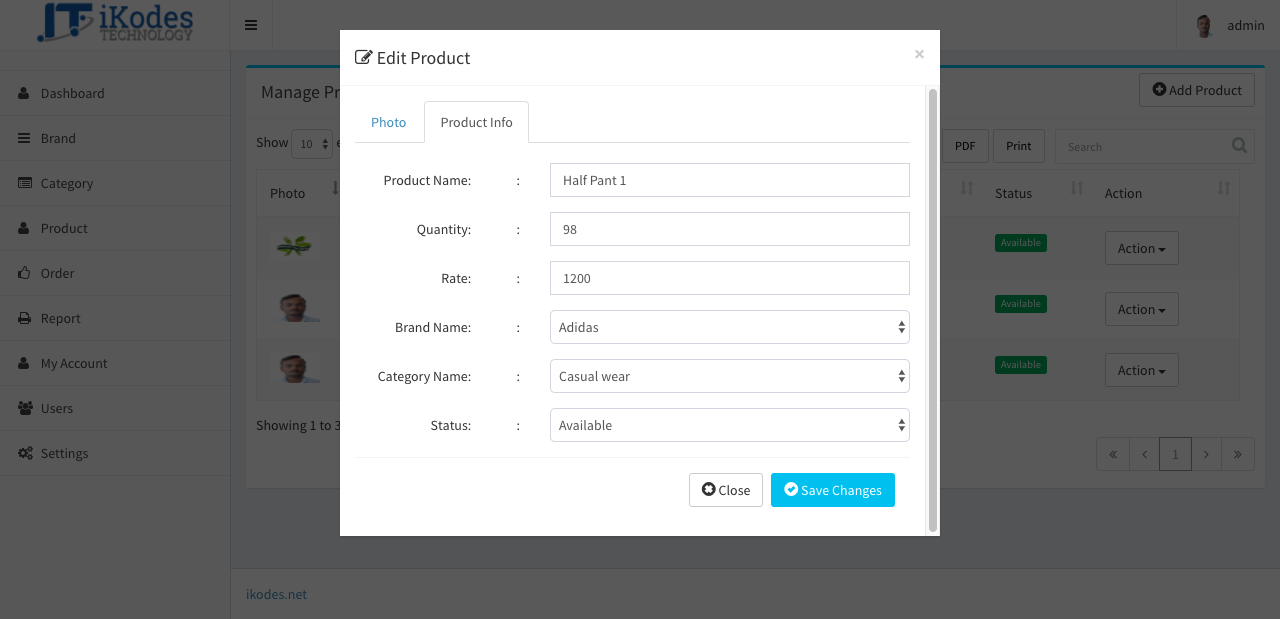Click the Brand list icon in sidebar
This screenshot has height=619, width=1280.
pyautogui.click(x=24, y=138)
